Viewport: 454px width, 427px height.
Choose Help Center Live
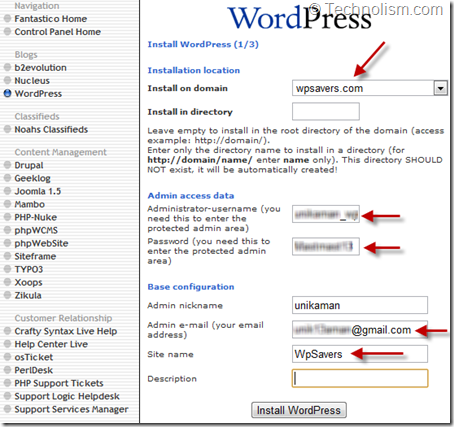[51, 344]
